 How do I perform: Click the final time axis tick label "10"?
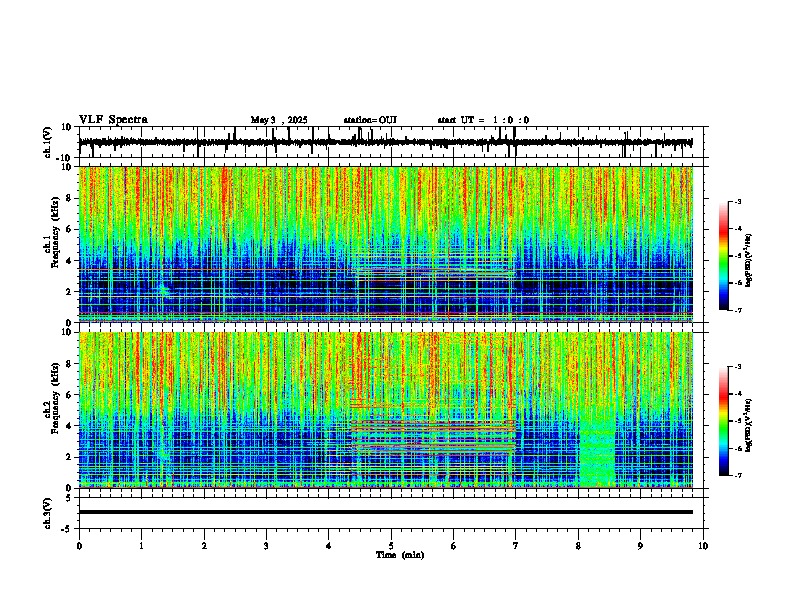703,546
